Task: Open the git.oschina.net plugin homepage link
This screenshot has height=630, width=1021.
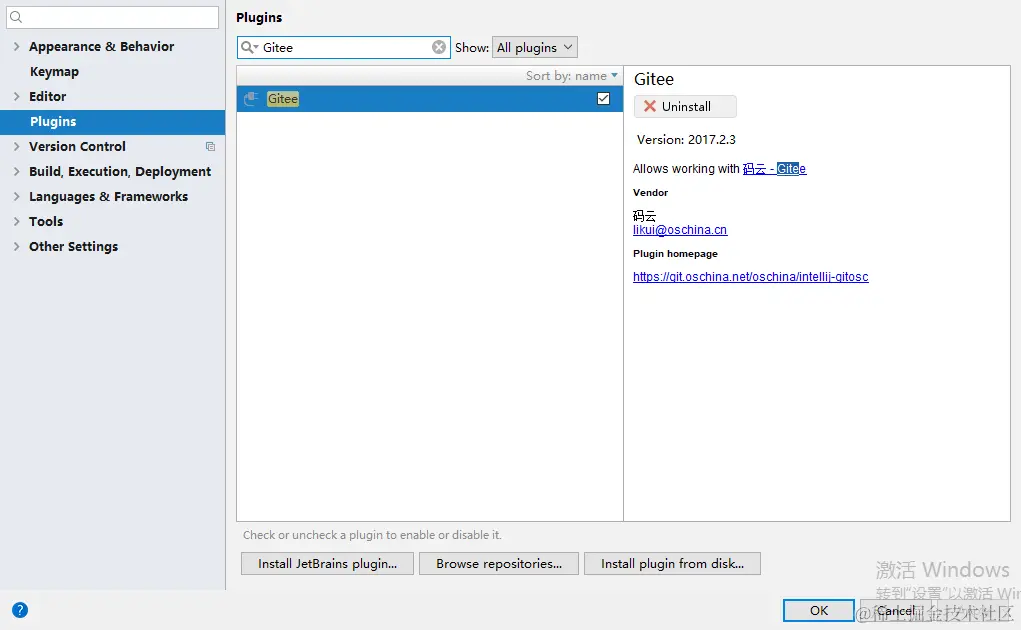Action: point(750,277)
